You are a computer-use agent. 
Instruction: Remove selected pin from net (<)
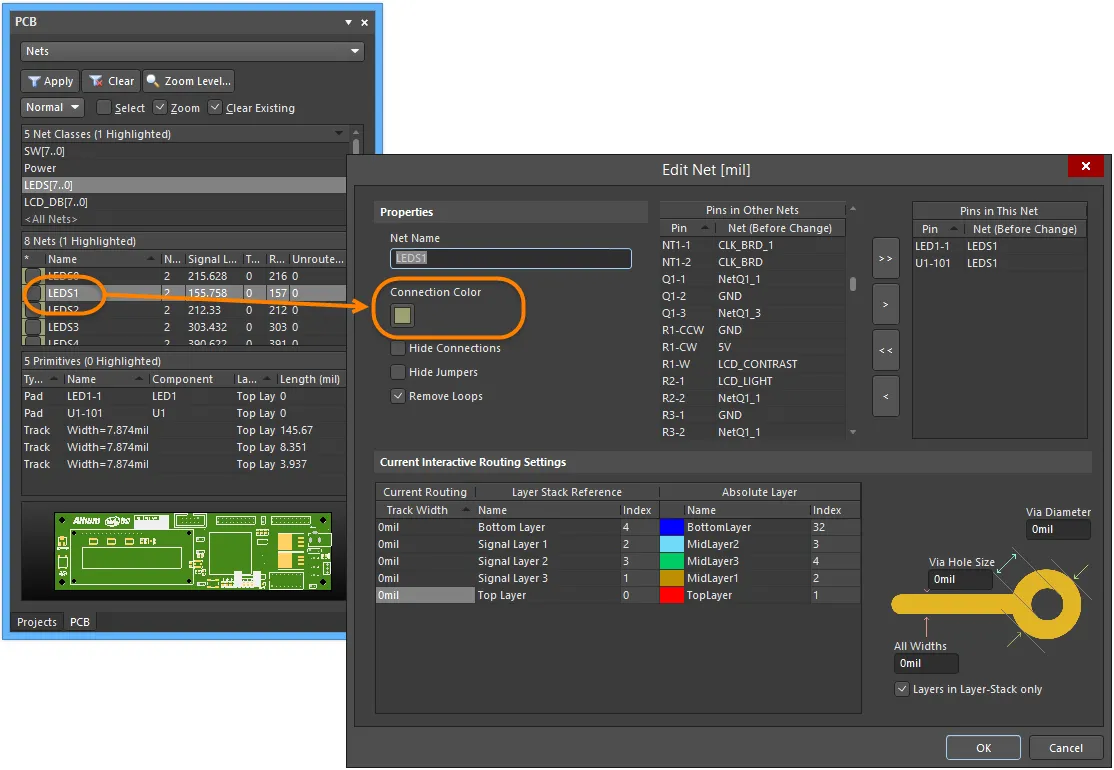coord(885,396)
